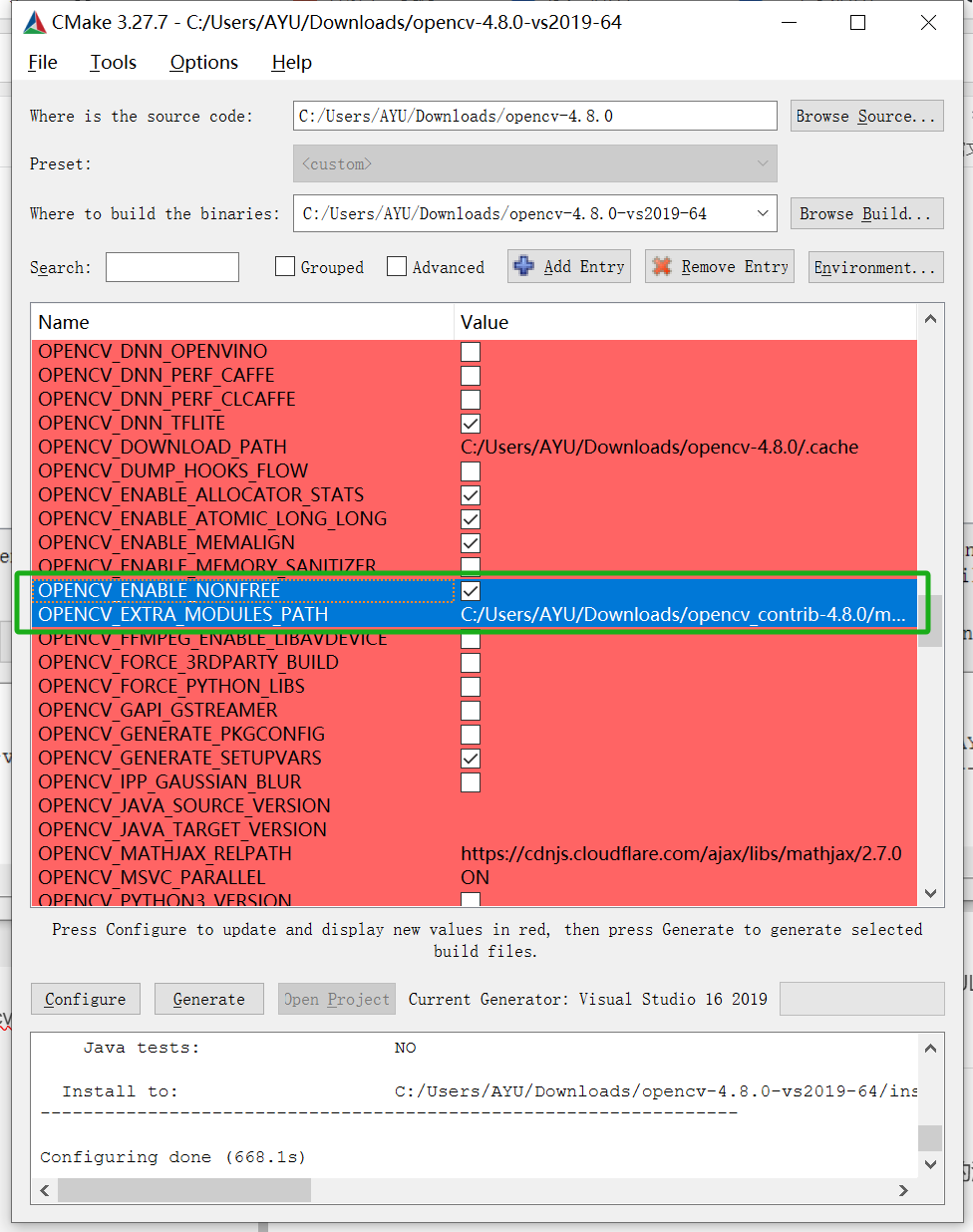This screenshot has width=973, height=1232.
Task: Click the Configure button
Action: [x=86, y=999]
